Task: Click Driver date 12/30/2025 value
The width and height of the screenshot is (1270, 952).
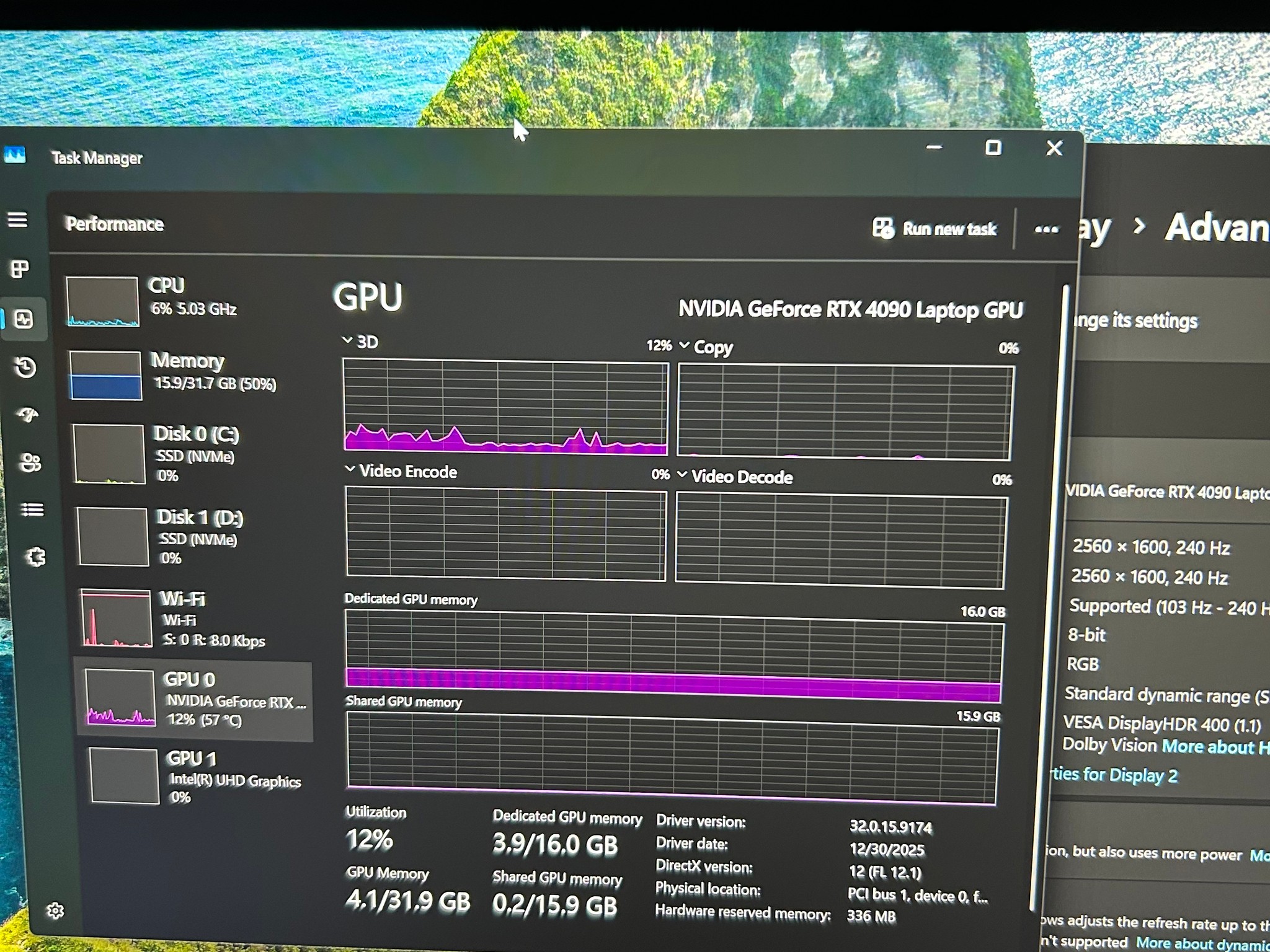Action: (887, 849)
